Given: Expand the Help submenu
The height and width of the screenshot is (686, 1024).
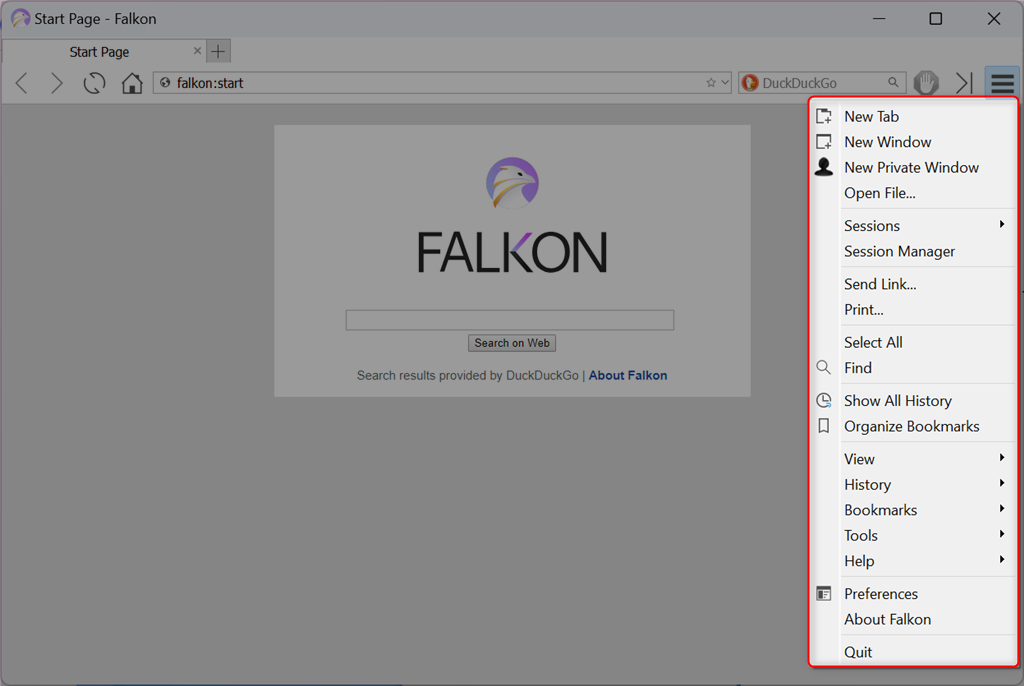Looking at the screenshot, I should (913, 561).
